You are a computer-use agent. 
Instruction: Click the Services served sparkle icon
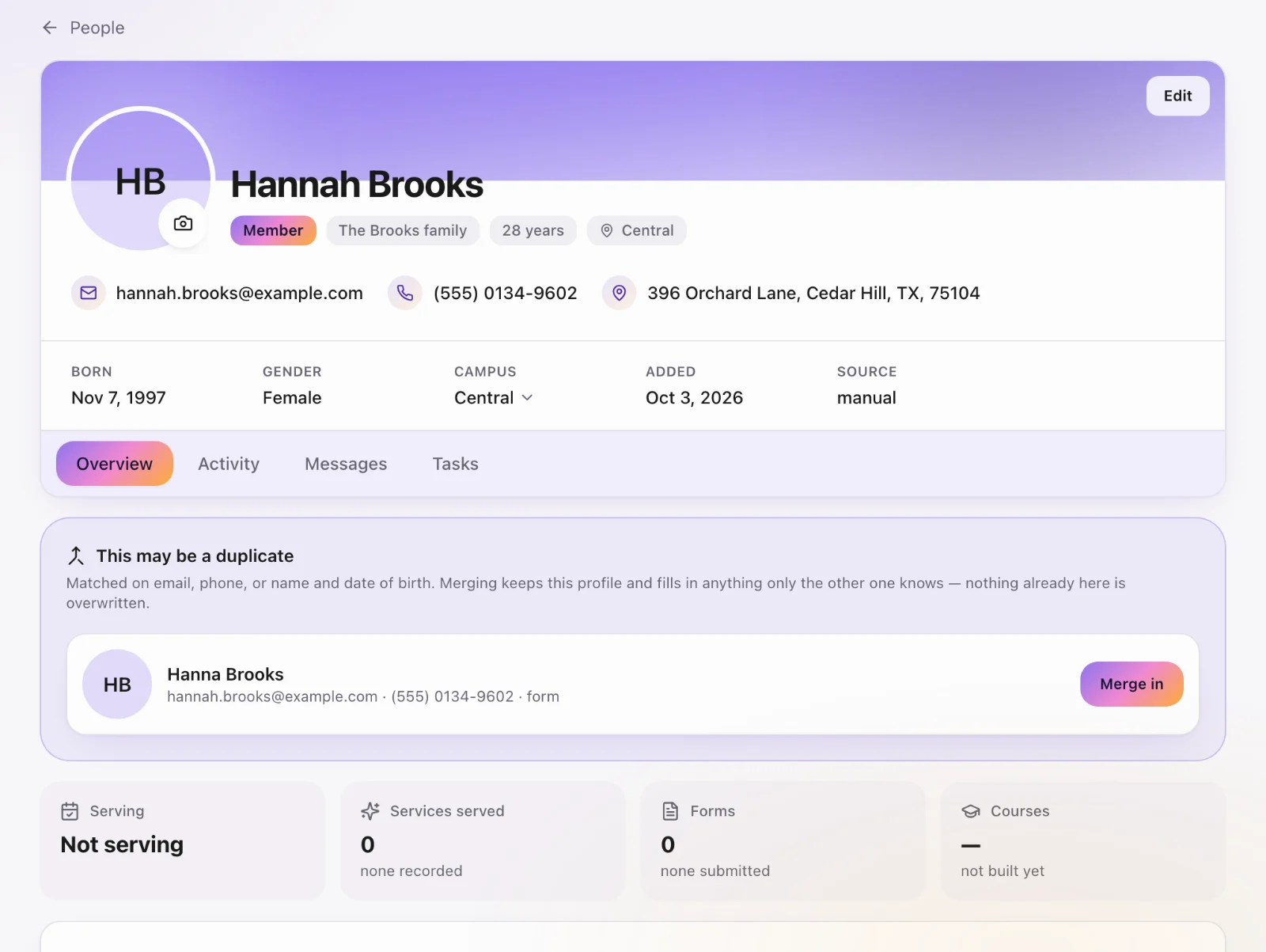370,811
